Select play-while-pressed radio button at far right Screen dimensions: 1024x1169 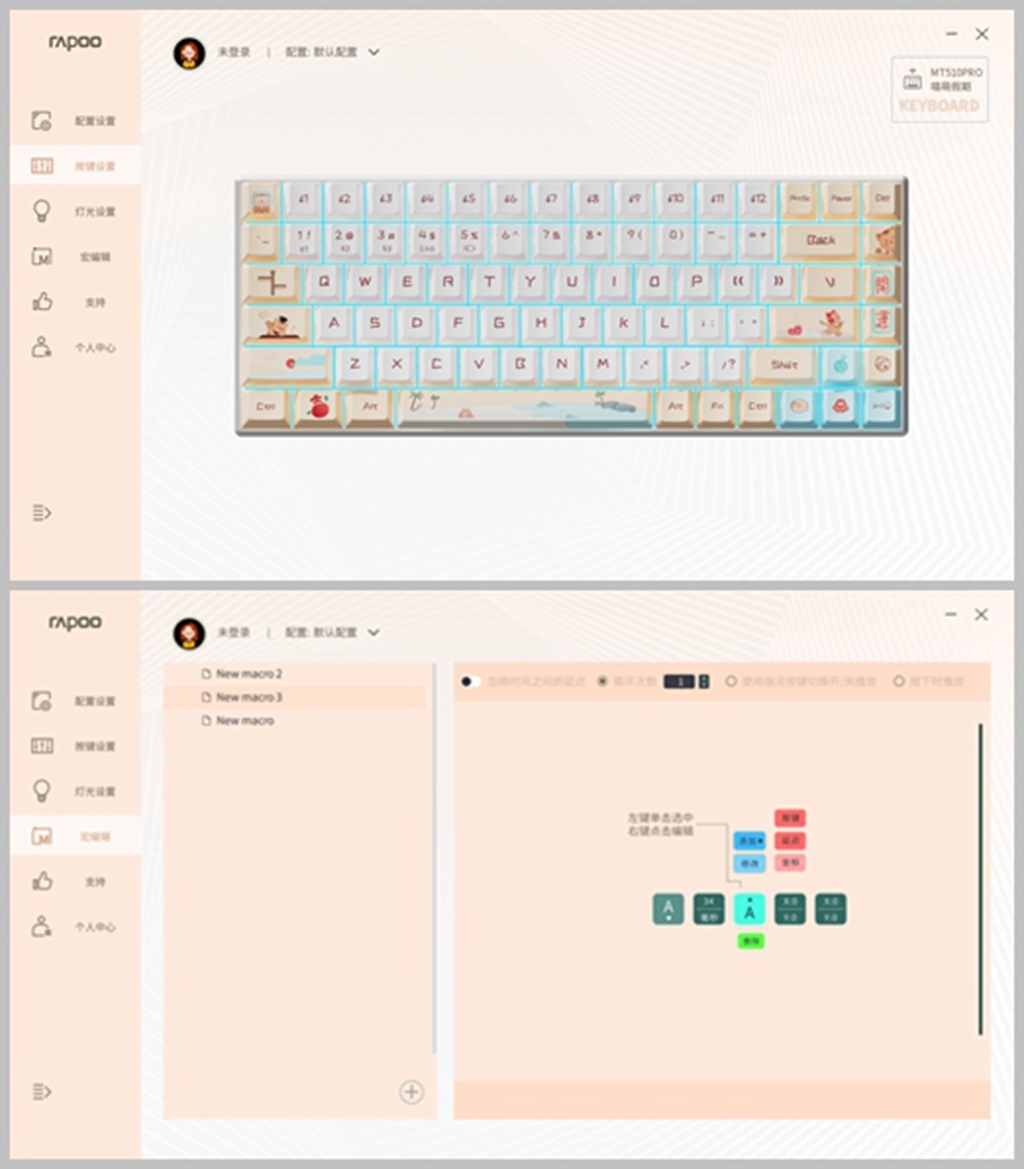tap(899, 682)
